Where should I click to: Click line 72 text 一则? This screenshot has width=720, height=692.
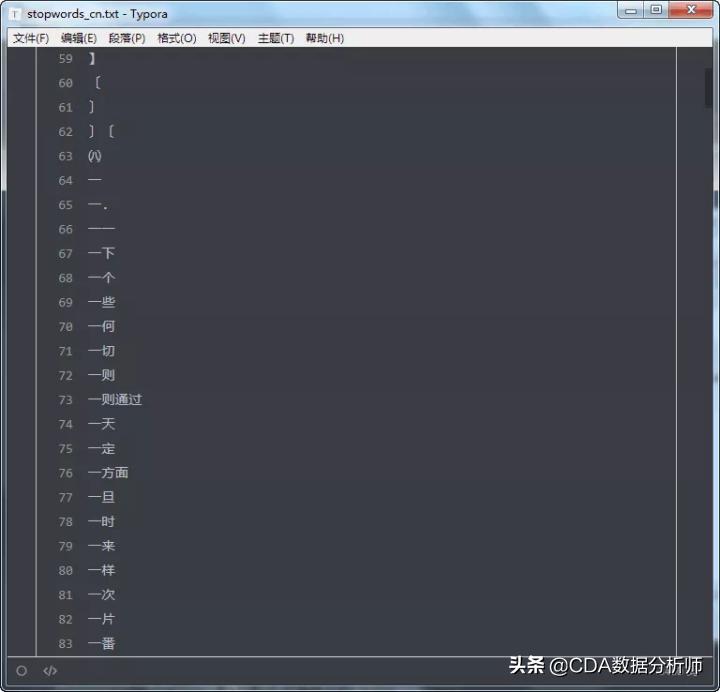tap(101, 375)
